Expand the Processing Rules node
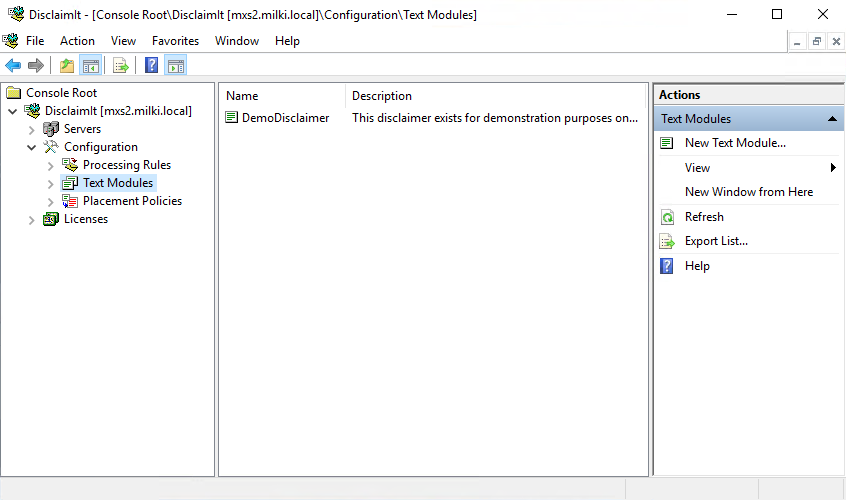 (x=50, y=166)
